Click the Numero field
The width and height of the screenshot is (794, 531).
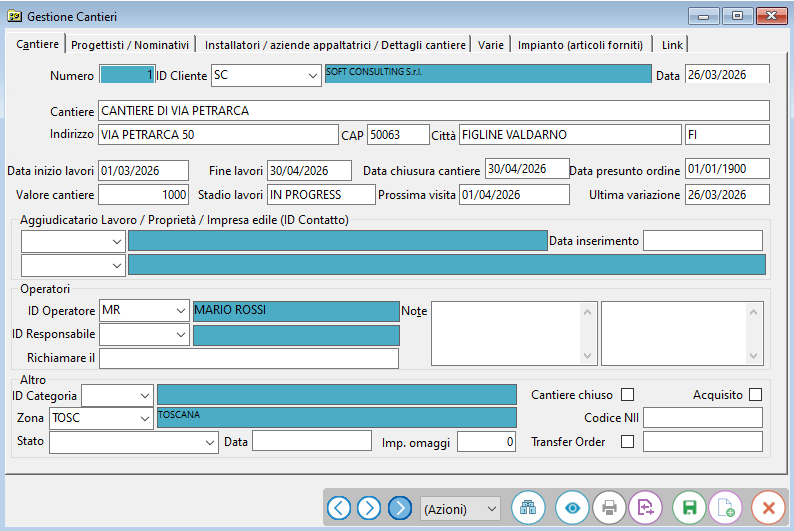click(x=127, y=75)
